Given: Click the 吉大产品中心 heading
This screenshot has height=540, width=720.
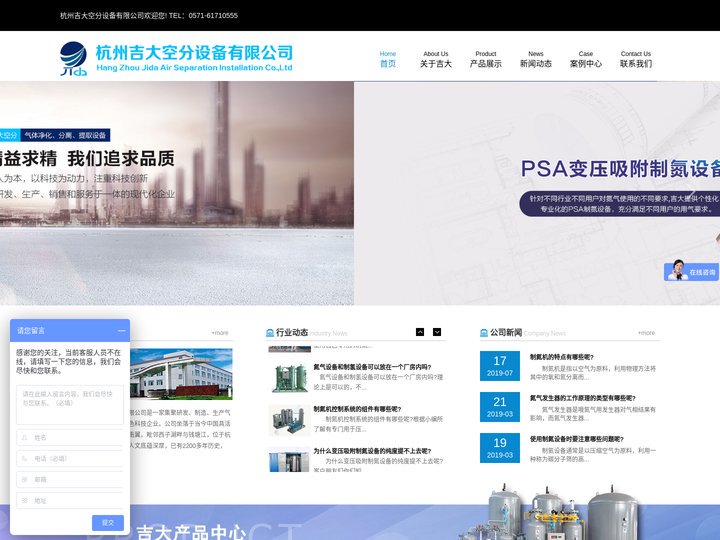Looking at the screenshot, I should [x=191, y=533].
